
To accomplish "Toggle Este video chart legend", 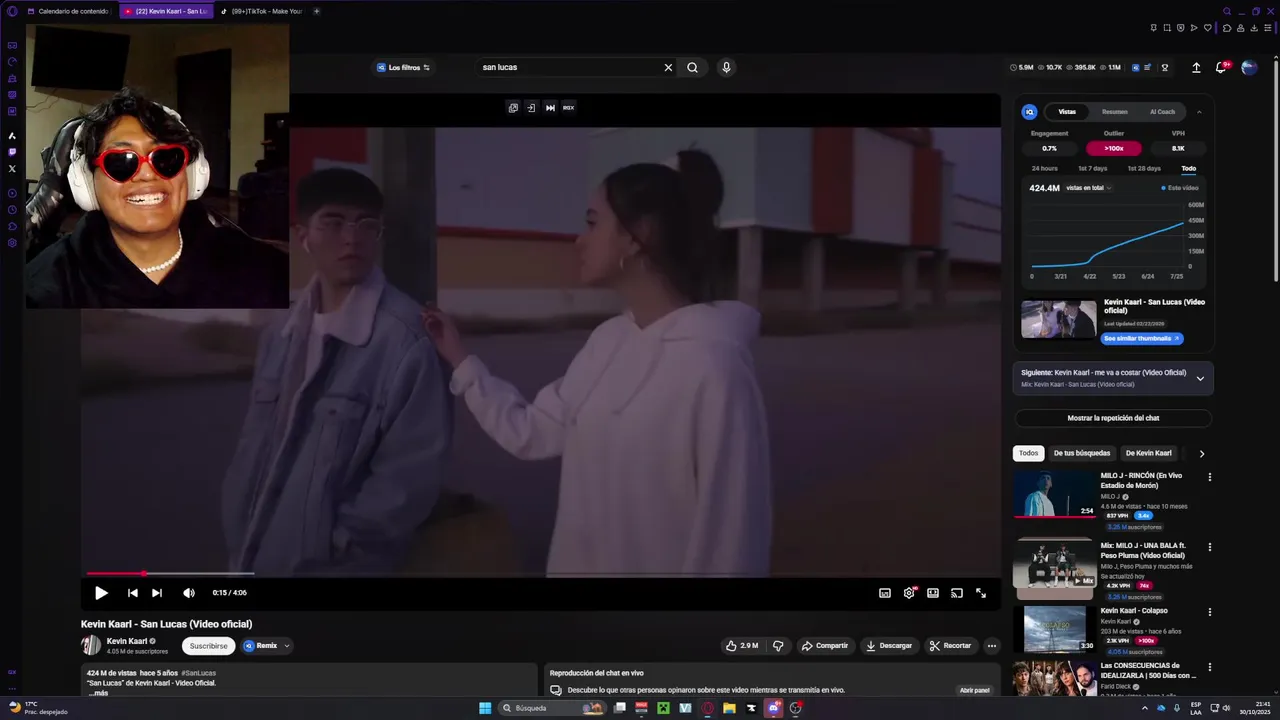I will (1180, 188).
